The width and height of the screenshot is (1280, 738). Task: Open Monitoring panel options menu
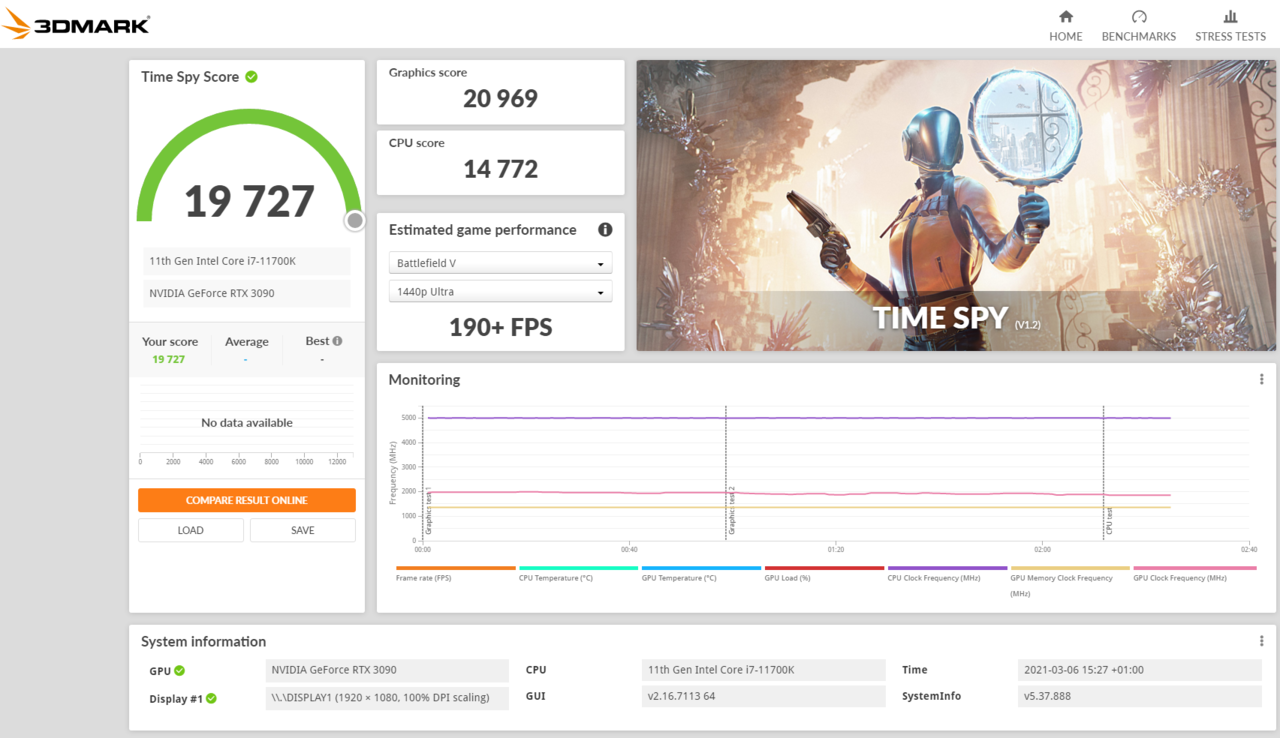[x=1261, y=379]
